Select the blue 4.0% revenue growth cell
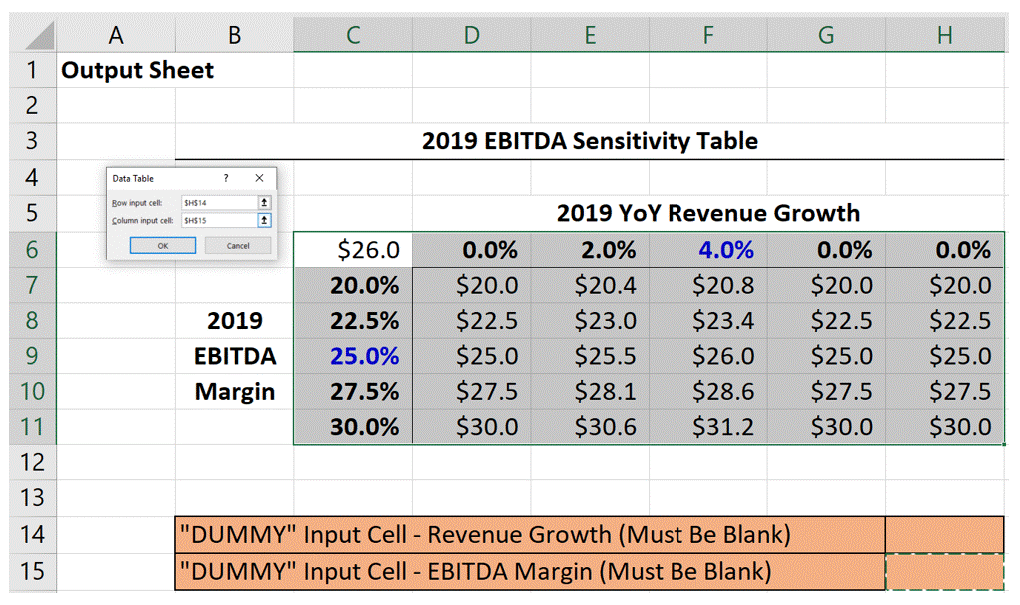The image size is (1020, 605). (x=707, y=250)
